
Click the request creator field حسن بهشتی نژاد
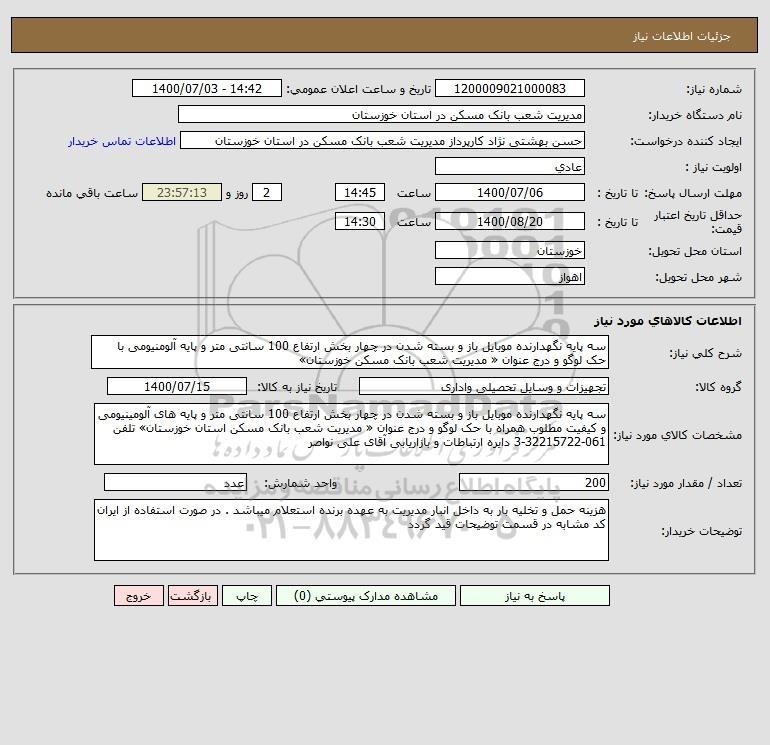pyautogui.click(x=383, y=140)
